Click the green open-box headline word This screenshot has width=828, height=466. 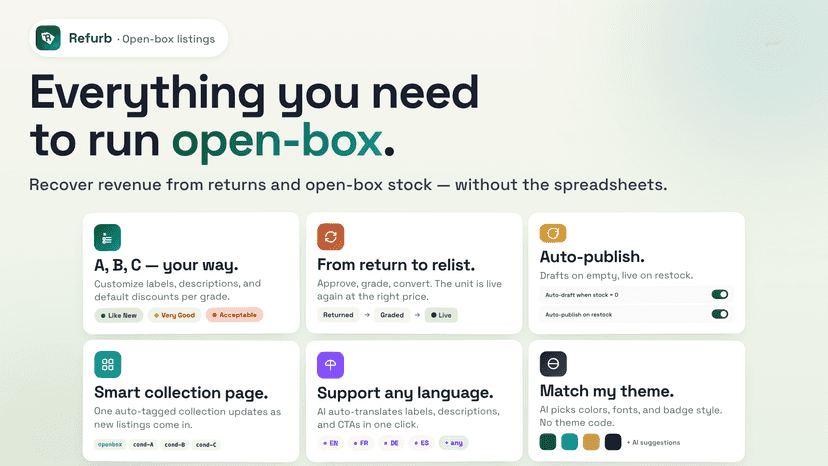[277, 141]
